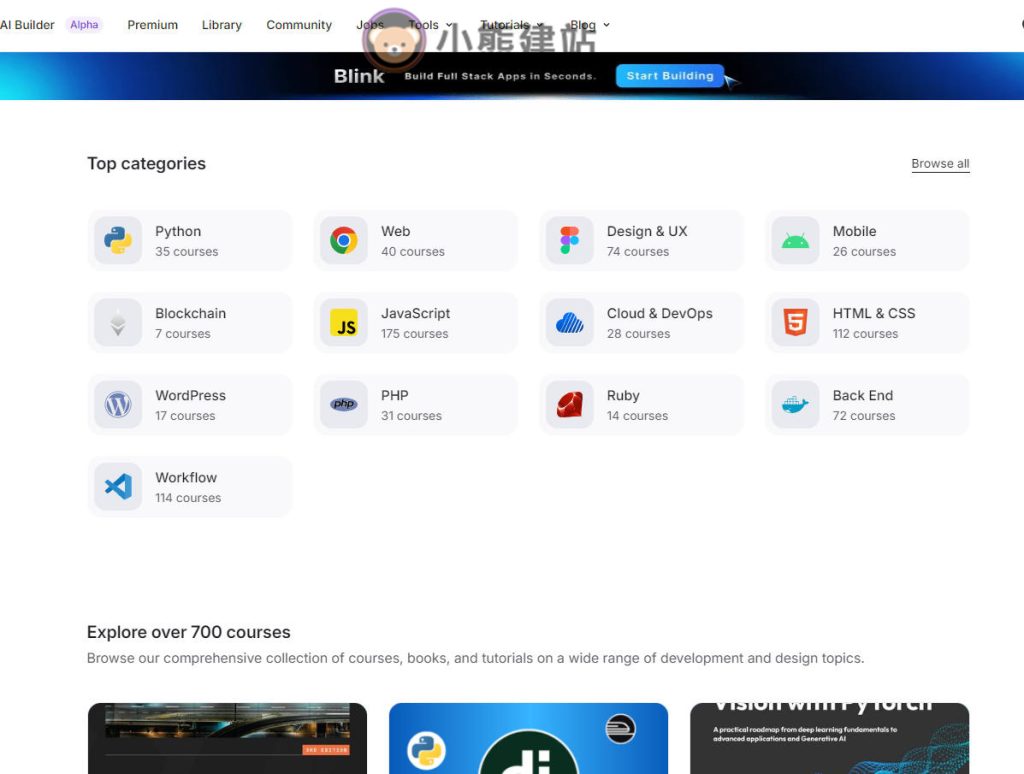Open the Blog dropdown menu
The width and height of the screenshot is (1024, 774).
[x=589, y=25]
